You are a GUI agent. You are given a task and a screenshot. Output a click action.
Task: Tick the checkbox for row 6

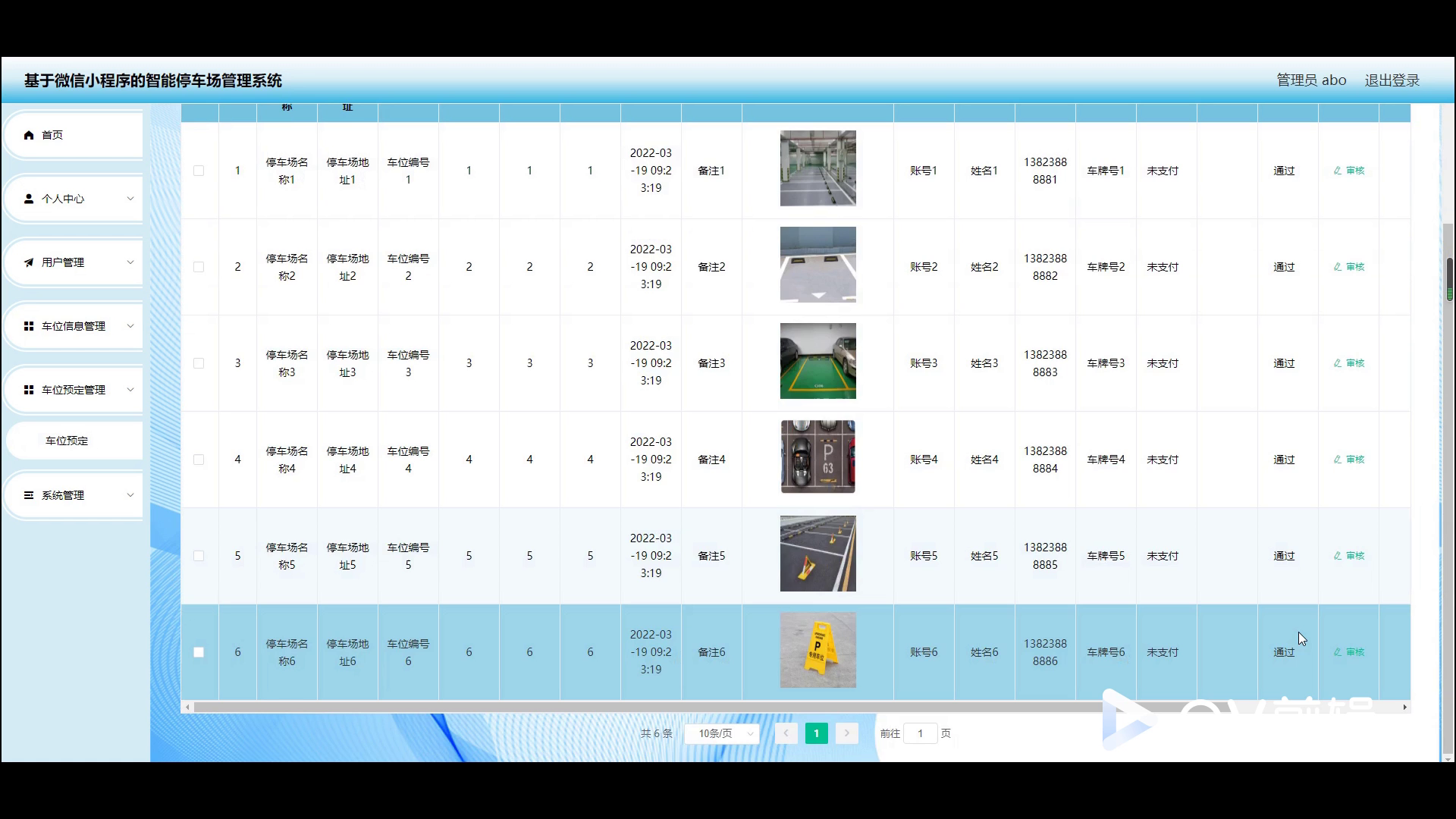[x=199, y=652]
